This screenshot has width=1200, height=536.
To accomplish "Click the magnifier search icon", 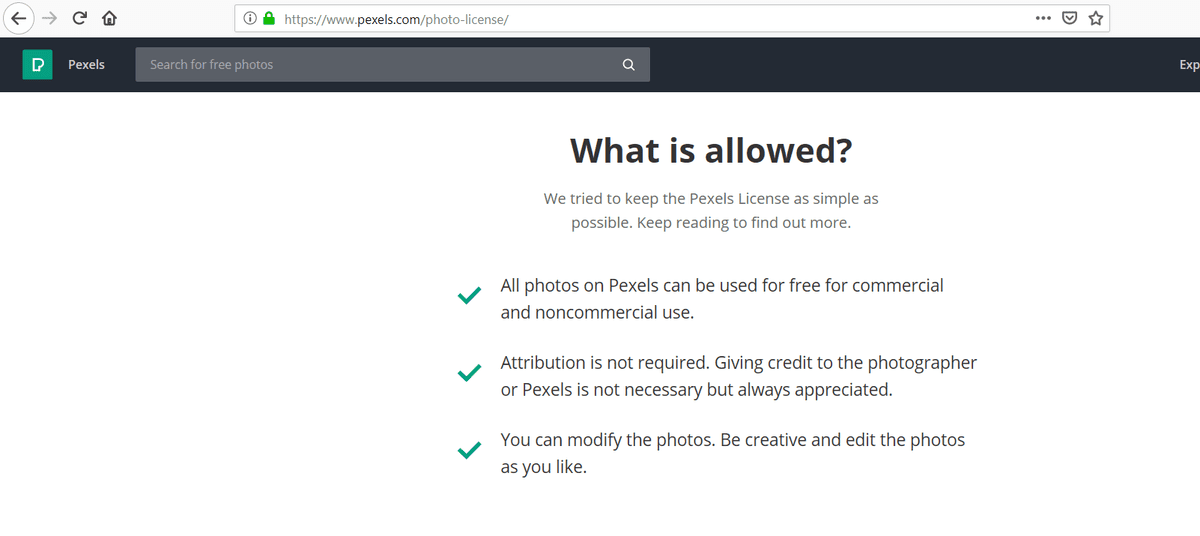I will [628, 65].
